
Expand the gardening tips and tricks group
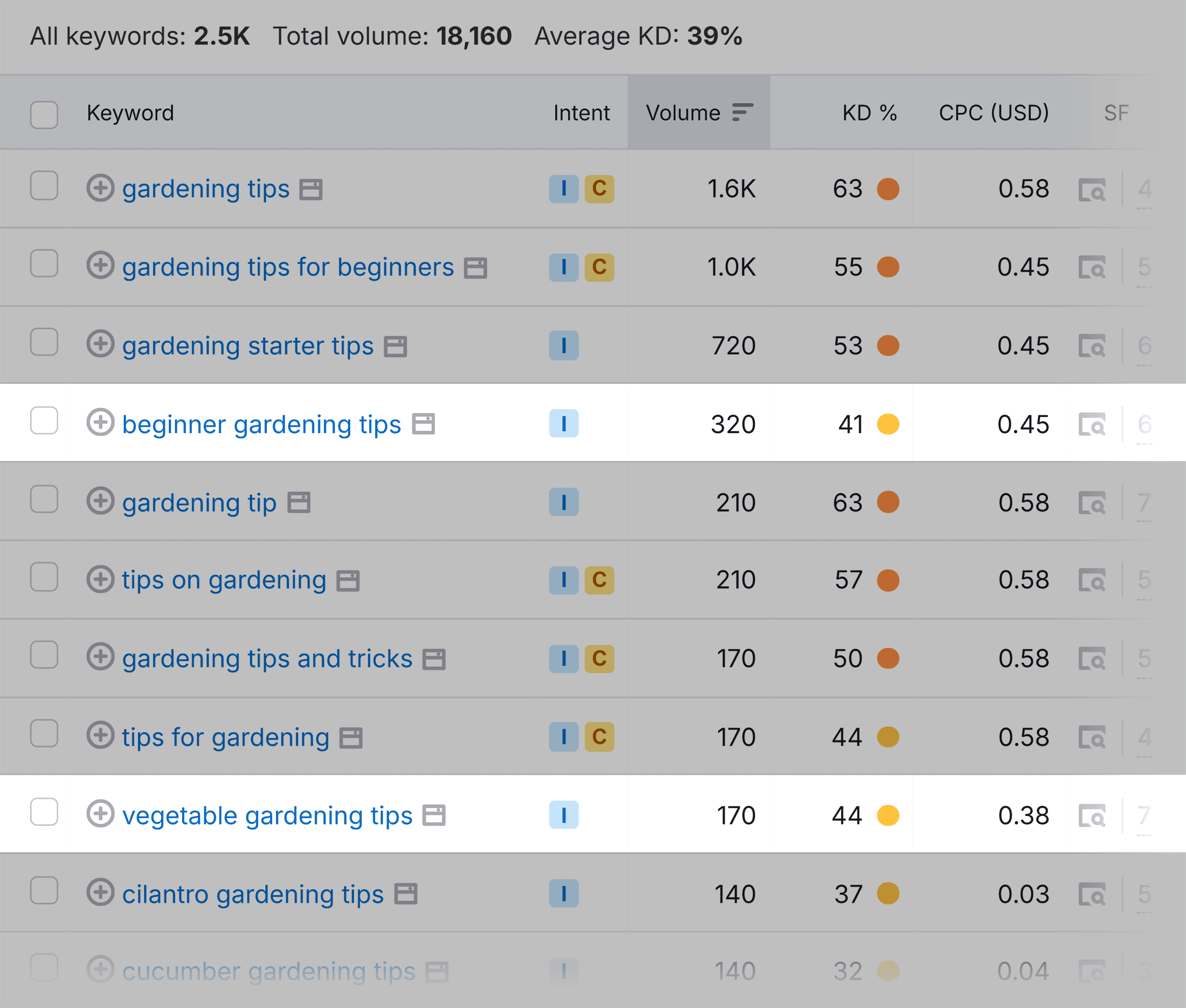click(102, 658)
